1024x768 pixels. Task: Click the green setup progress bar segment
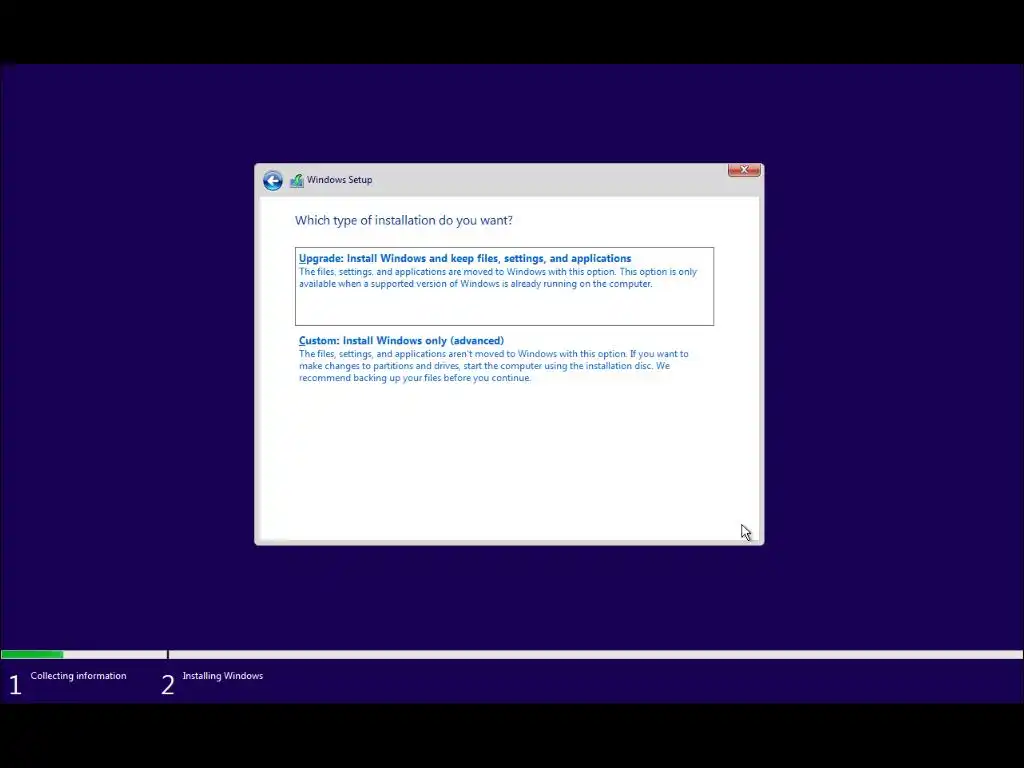coord(32,654)
